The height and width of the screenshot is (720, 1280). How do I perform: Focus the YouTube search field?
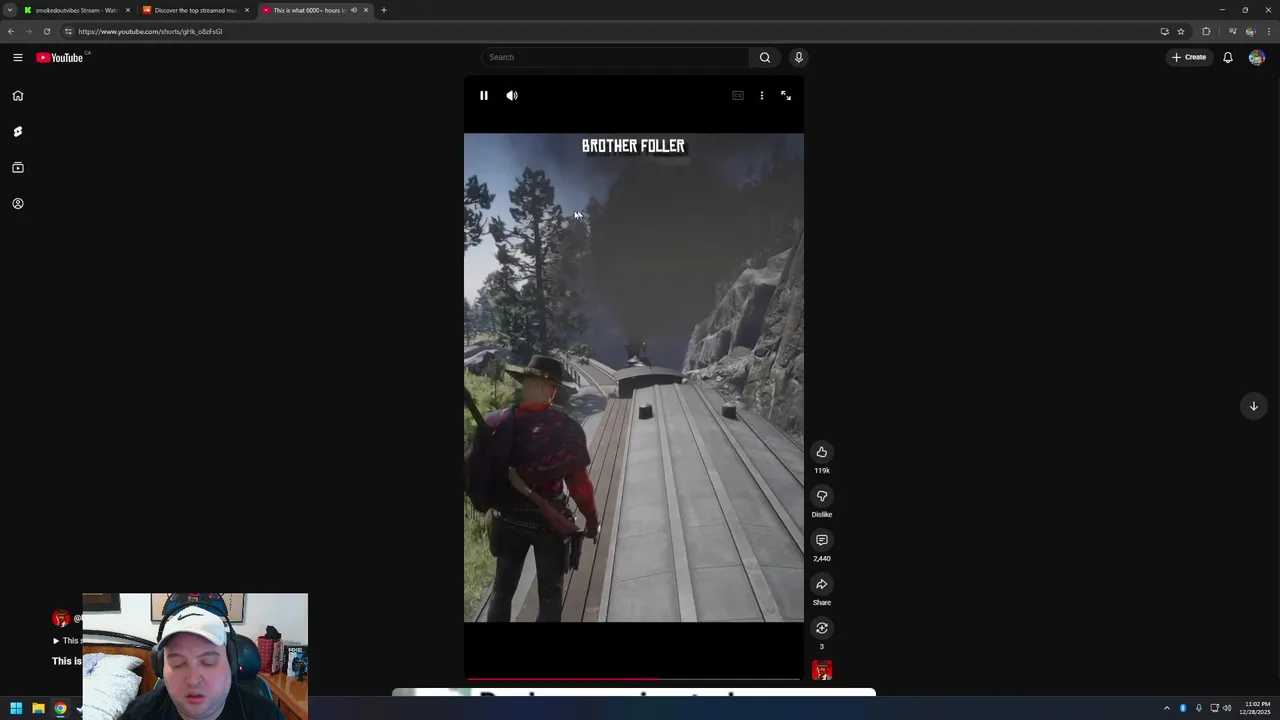[x=615, y=57]
